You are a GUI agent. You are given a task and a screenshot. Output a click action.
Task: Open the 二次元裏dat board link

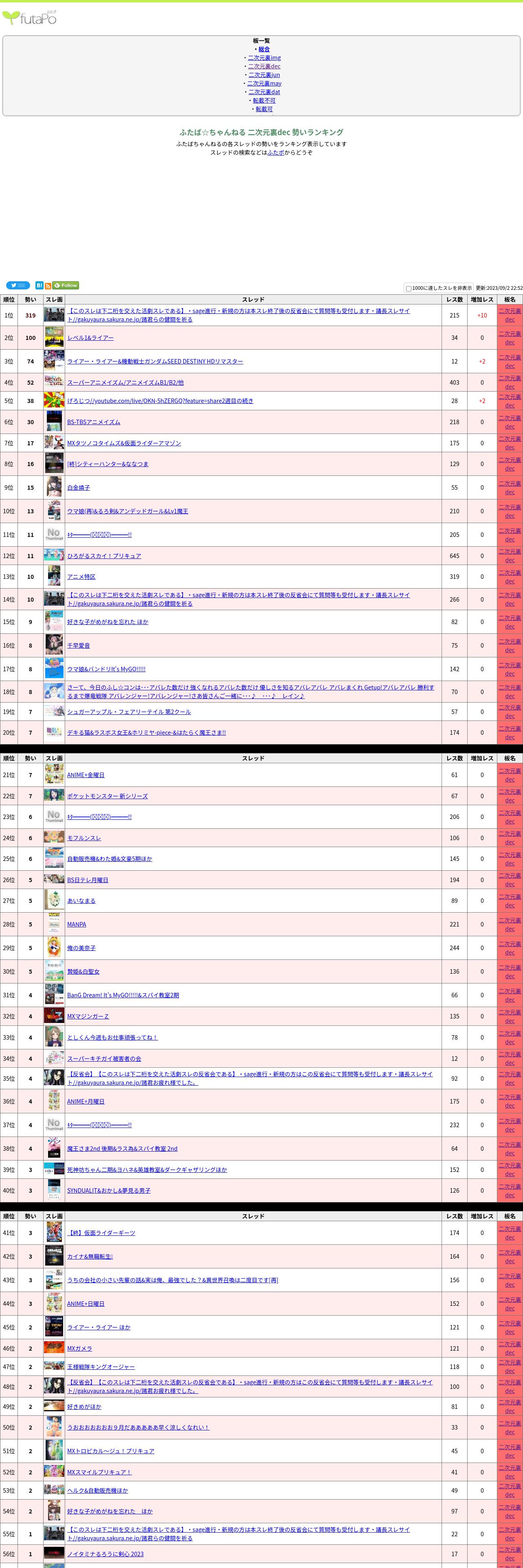(x=264, y=92)
